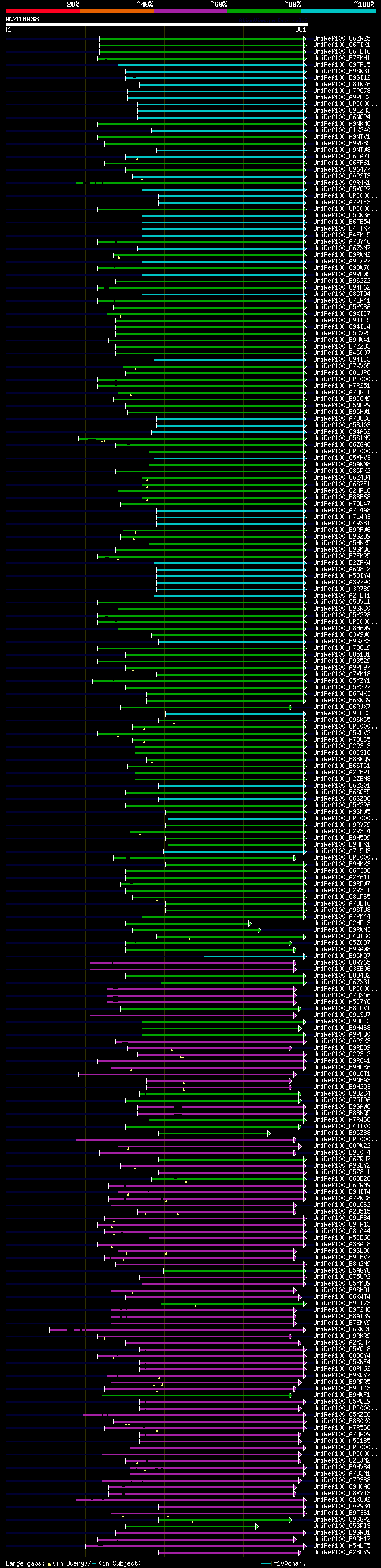Follow the UniRef100_Q9SKG5 link

tap(342, 721)
